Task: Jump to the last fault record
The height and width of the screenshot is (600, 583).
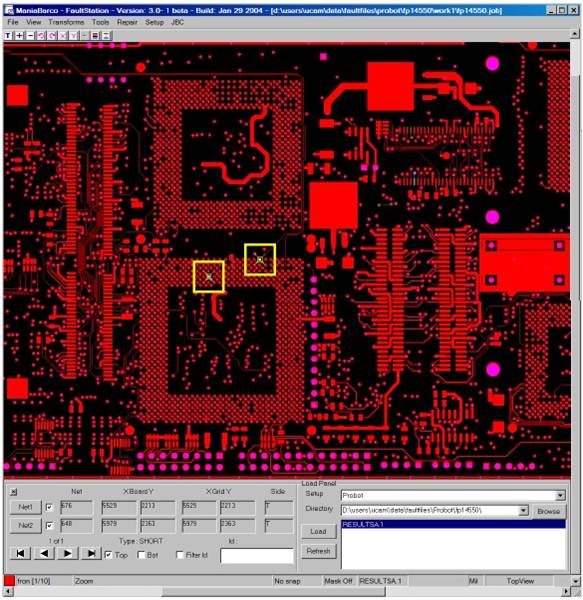Action: (91, 553)
